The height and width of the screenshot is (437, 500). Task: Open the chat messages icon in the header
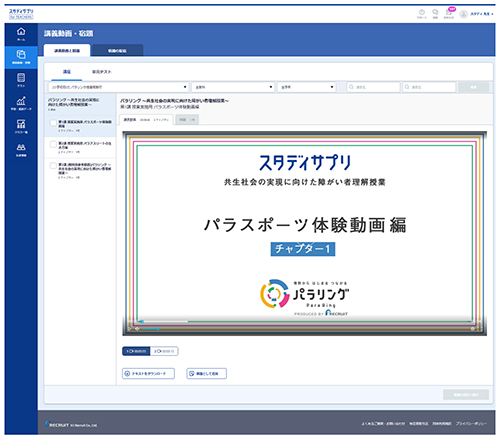point(435,13)
